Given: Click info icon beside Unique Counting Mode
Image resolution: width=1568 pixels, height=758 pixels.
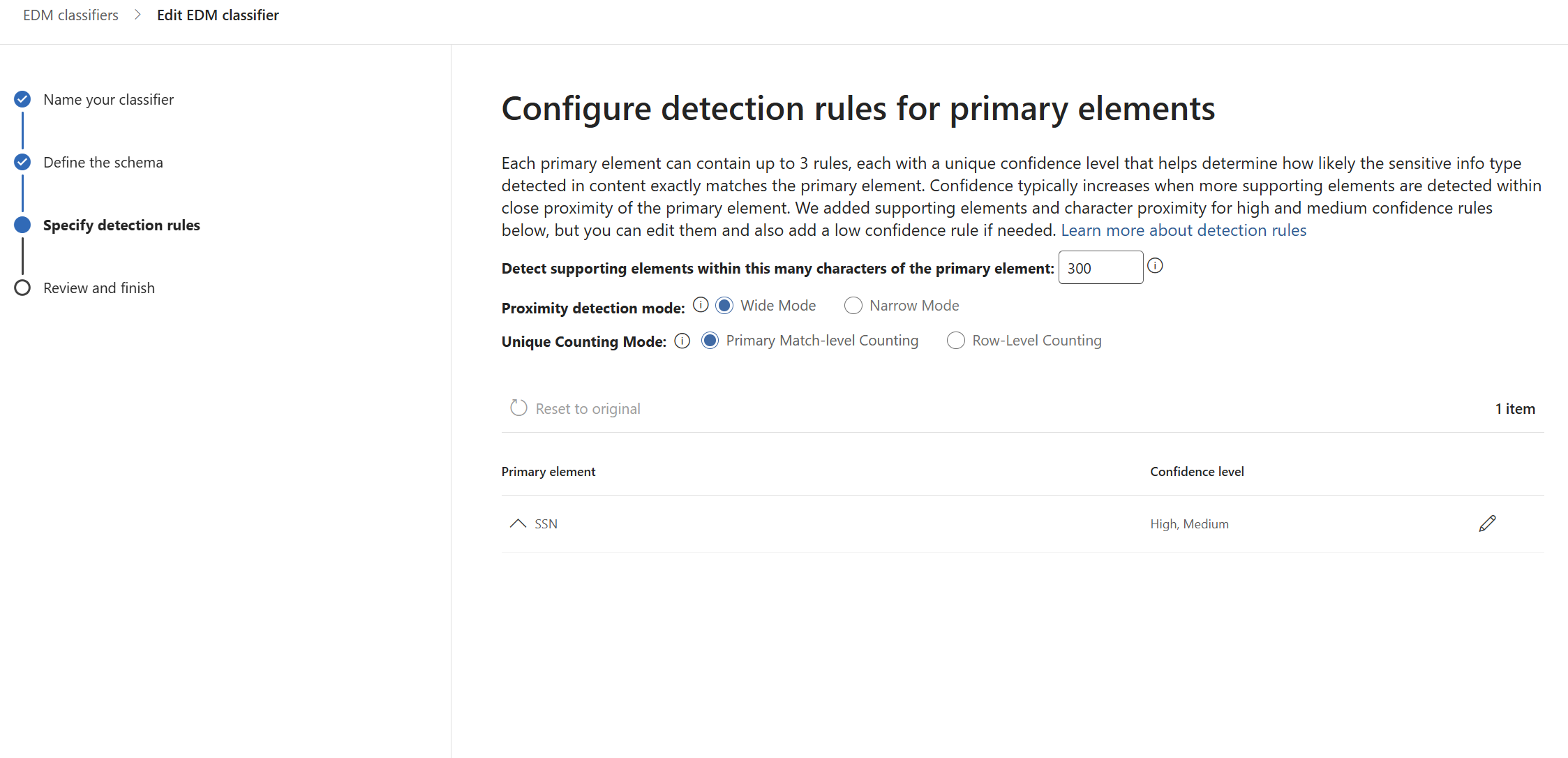Looking at the screenshot, I should coord(682,341).
